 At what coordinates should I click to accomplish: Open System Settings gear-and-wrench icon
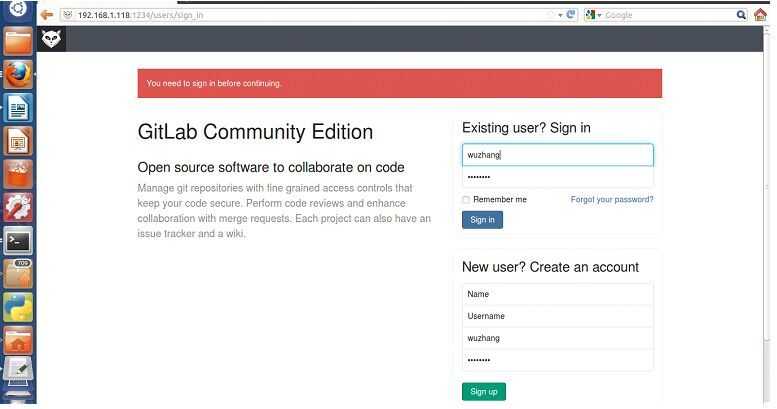tap(18, 207)
